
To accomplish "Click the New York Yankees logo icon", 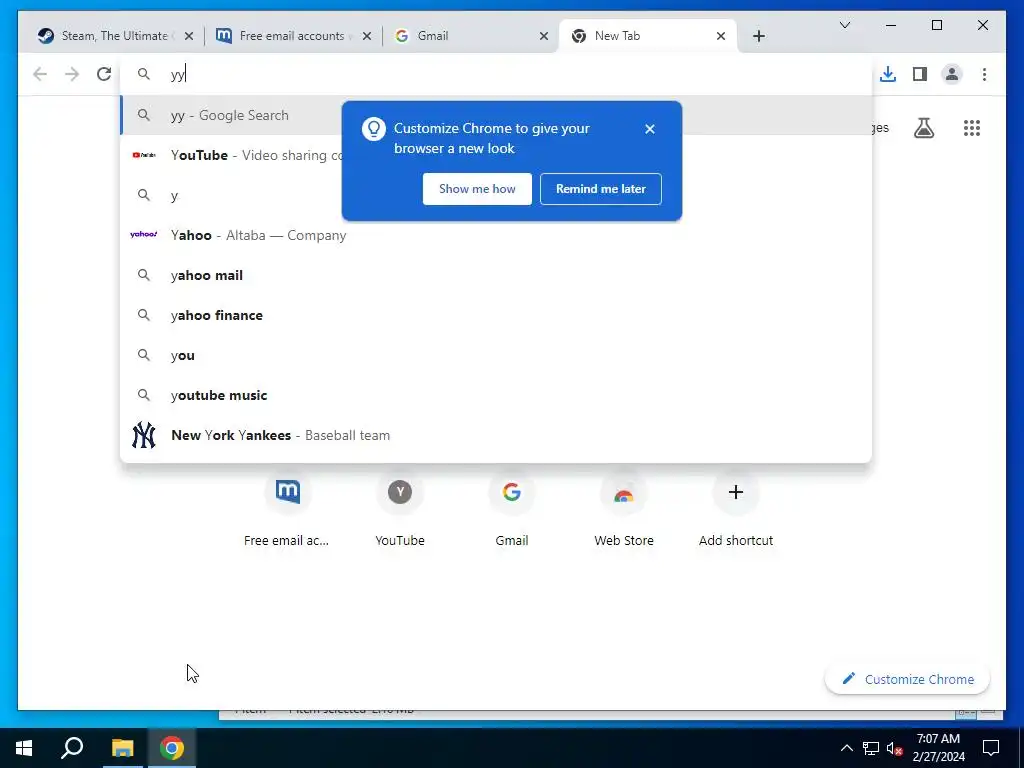I will pyautogui.click(x=144, y=435).
